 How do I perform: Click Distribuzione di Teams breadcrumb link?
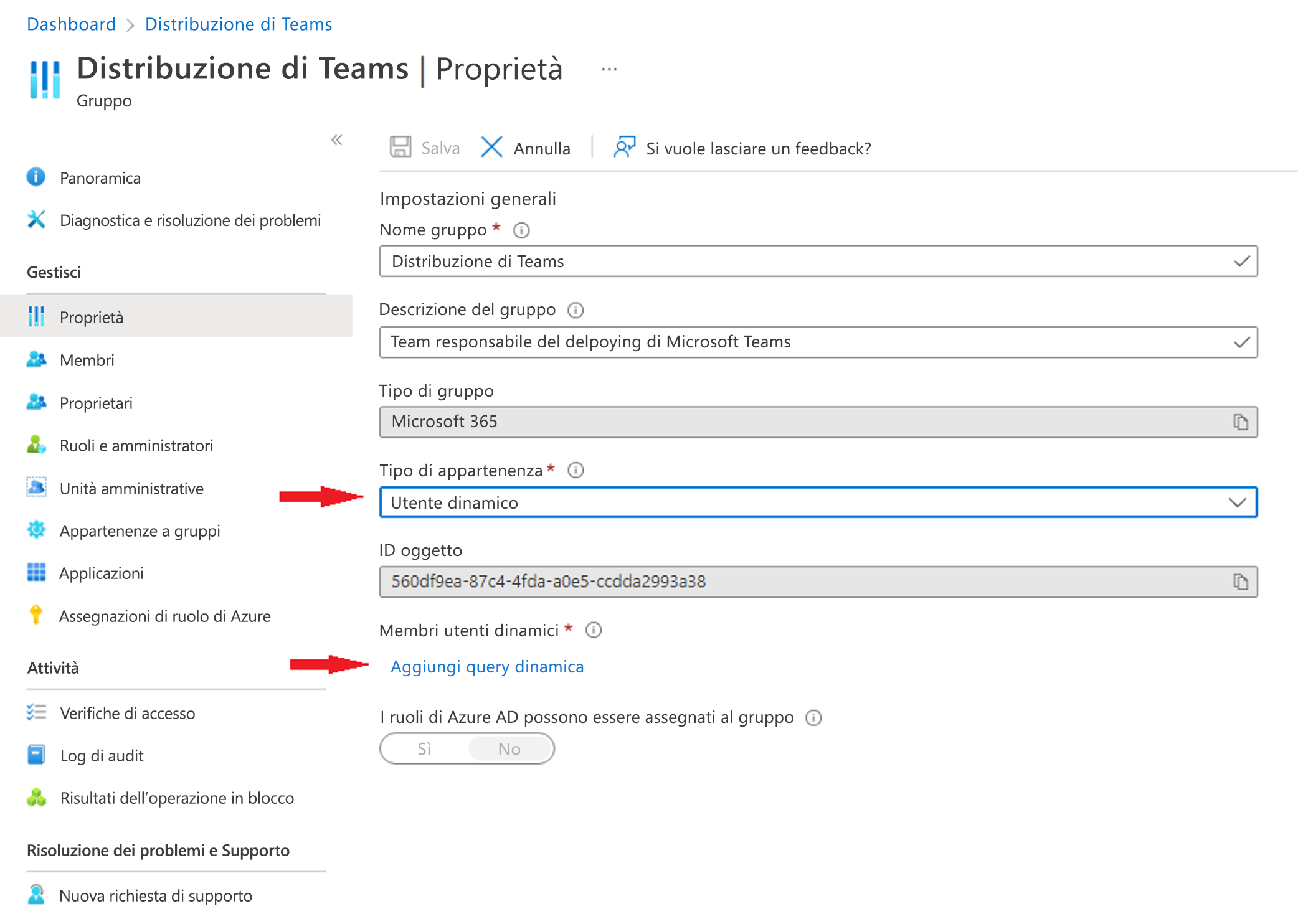click(x=239, y=24)
